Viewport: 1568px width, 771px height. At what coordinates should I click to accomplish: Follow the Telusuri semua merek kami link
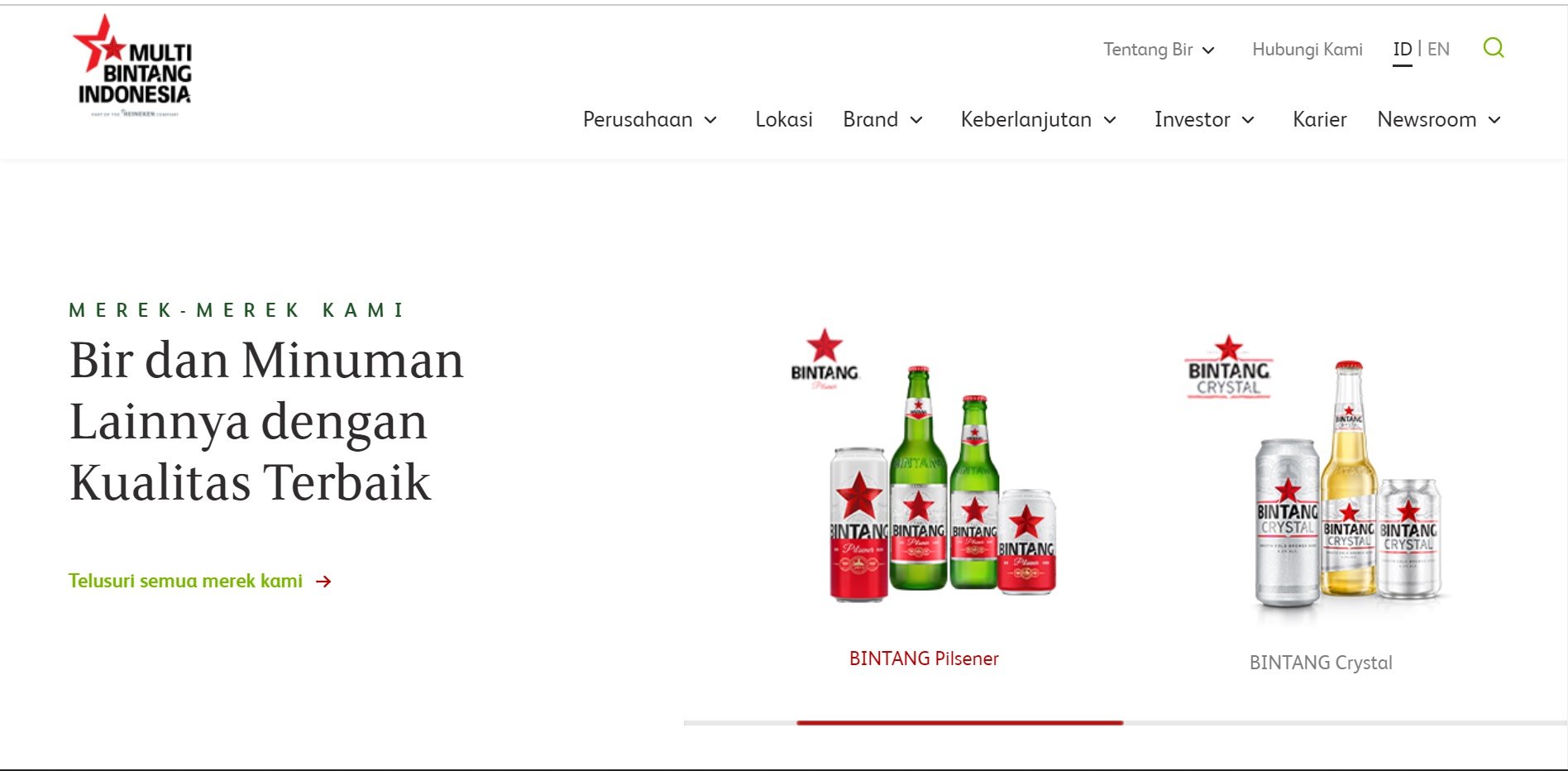pyautogui.click(x=185, y=581)
